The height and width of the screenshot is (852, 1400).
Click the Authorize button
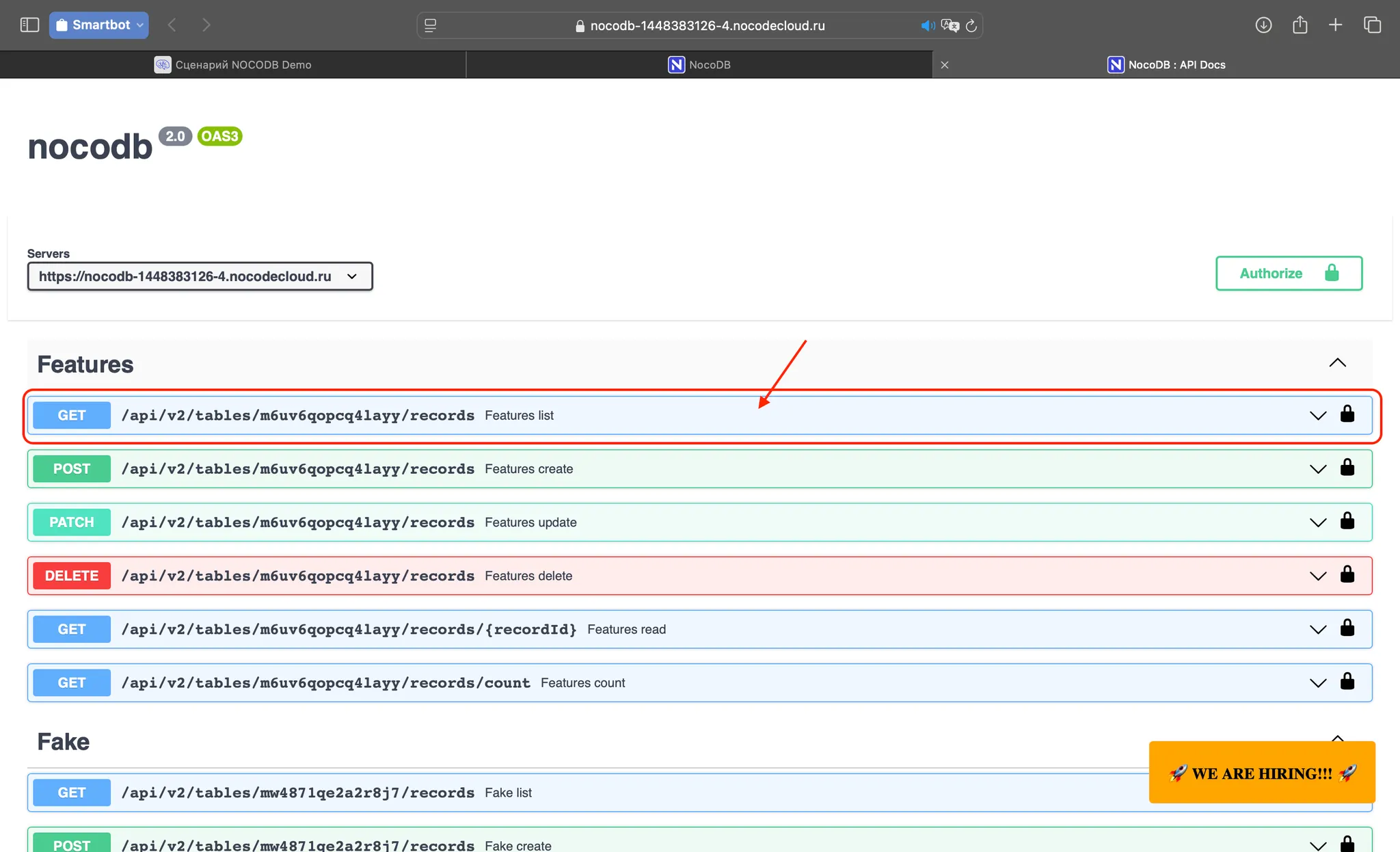[x=1289, y=274]
